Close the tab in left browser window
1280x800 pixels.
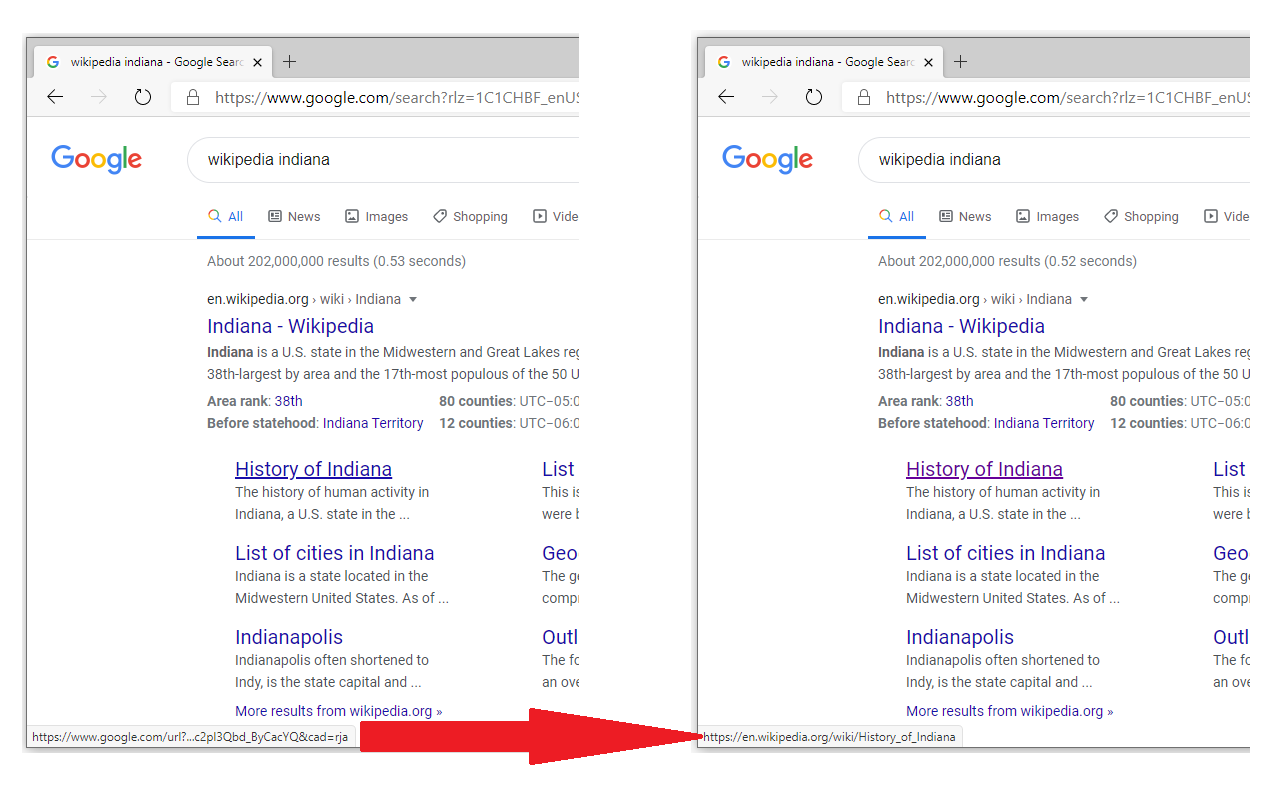[257, 62]
